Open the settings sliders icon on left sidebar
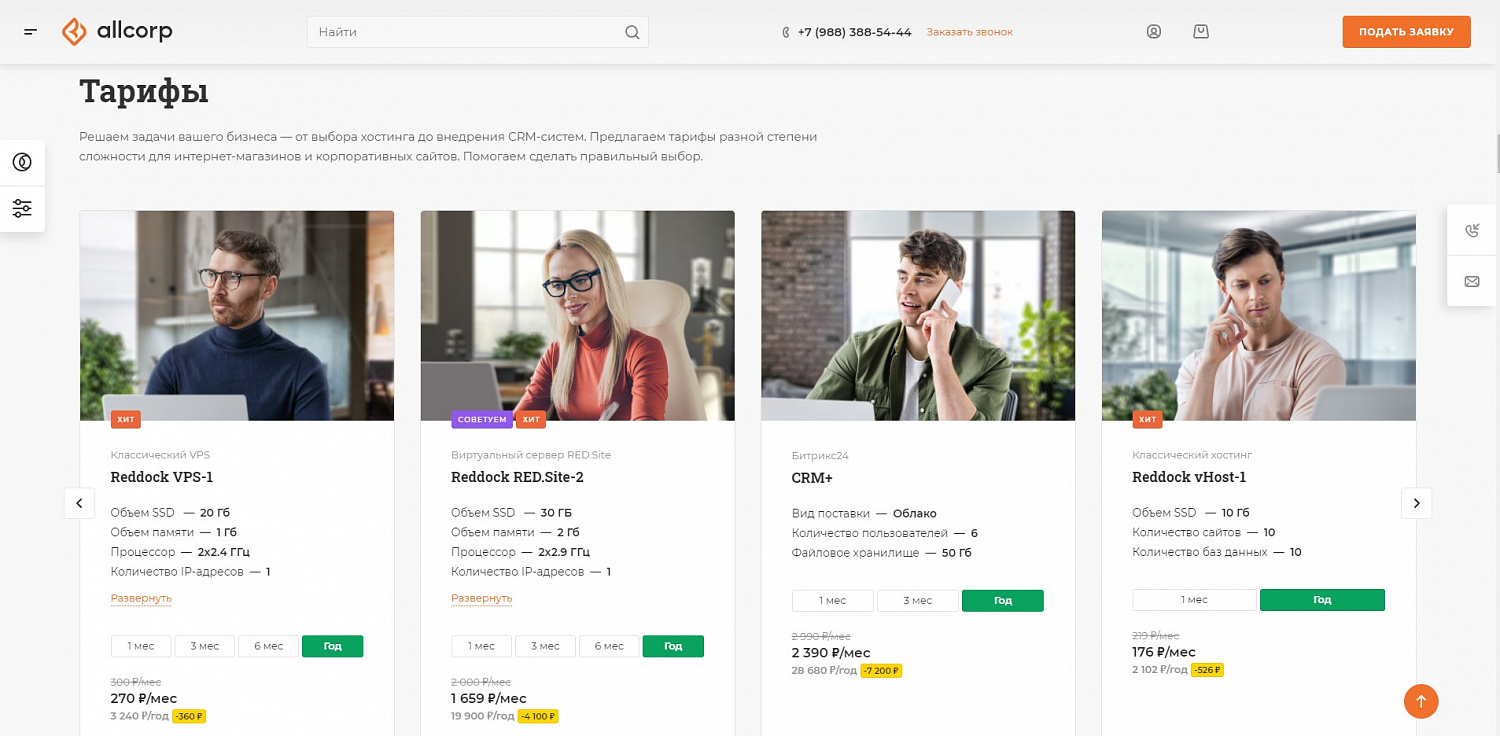 (22, 209)
